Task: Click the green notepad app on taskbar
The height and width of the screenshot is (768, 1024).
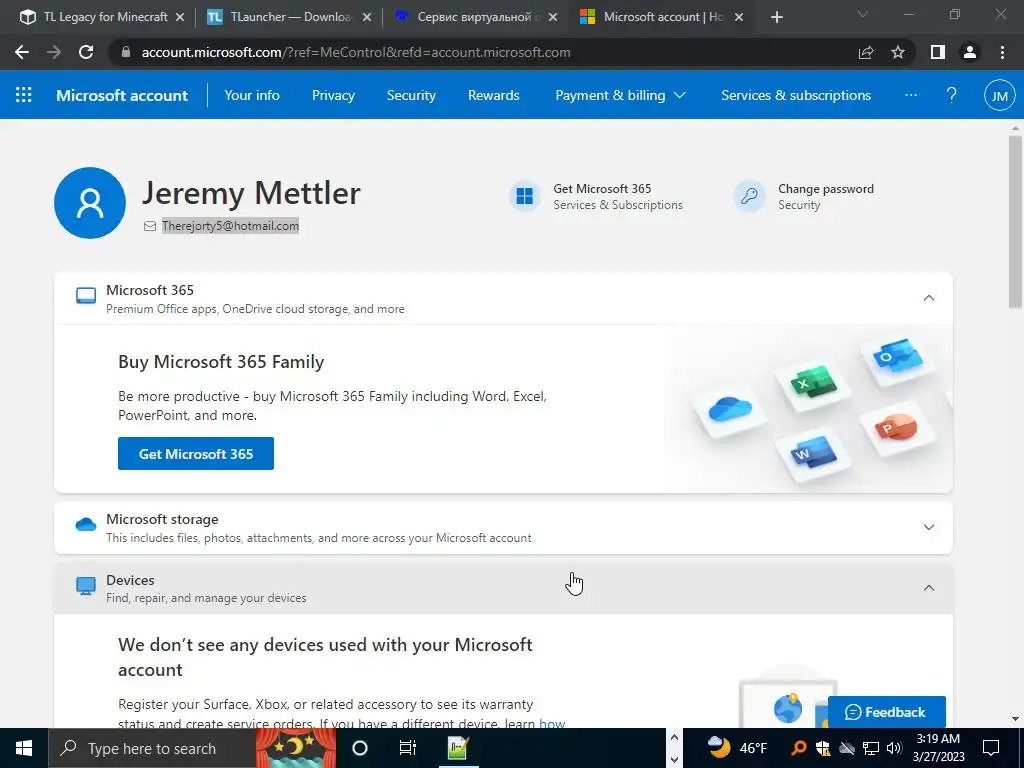Action: 457,748
